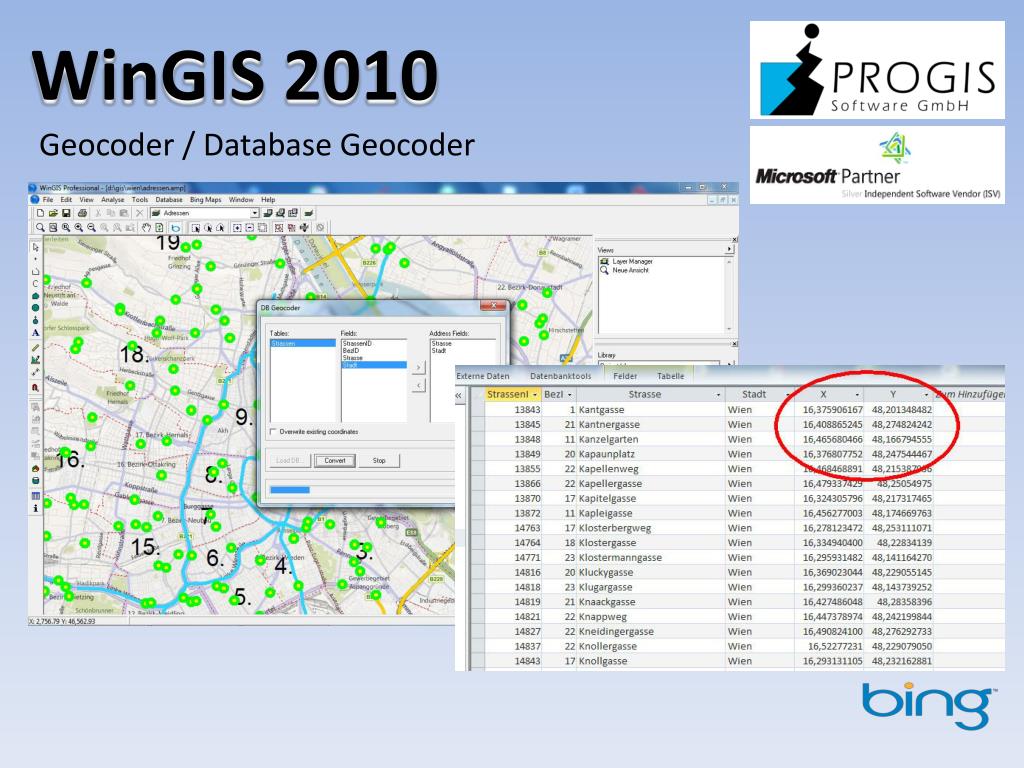This screenshot has height=768, width=1024.
Task: Open the StrassenI column filter dropdown
Action: tap(534, 395)
